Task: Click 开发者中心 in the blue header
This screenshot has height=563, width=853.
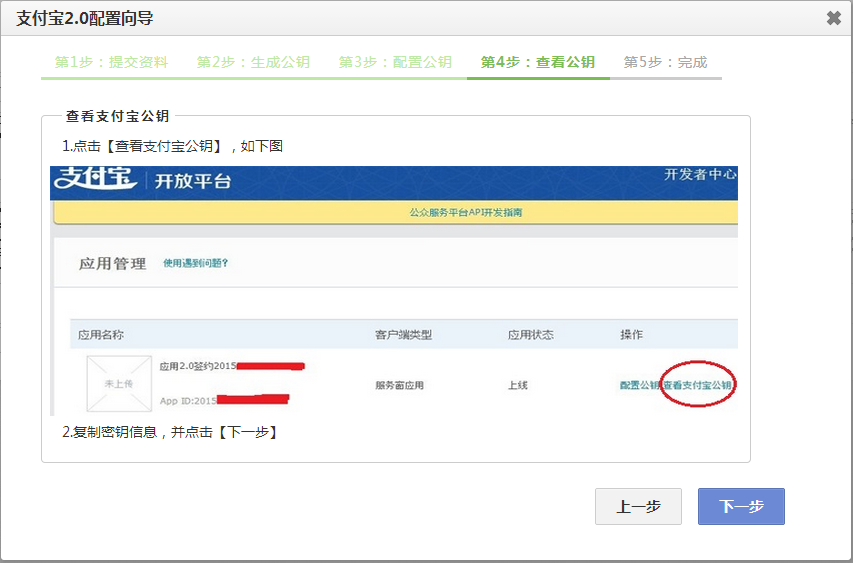Action: 700,174
